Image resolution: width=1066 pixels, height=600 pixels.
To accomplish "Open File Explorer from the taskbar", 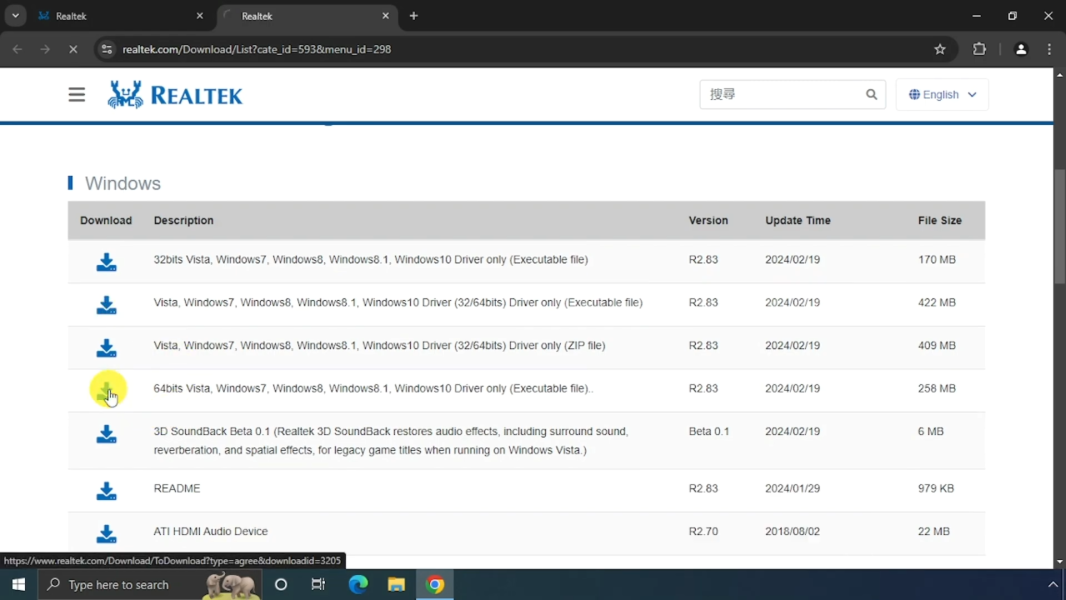I will (396, 584).
